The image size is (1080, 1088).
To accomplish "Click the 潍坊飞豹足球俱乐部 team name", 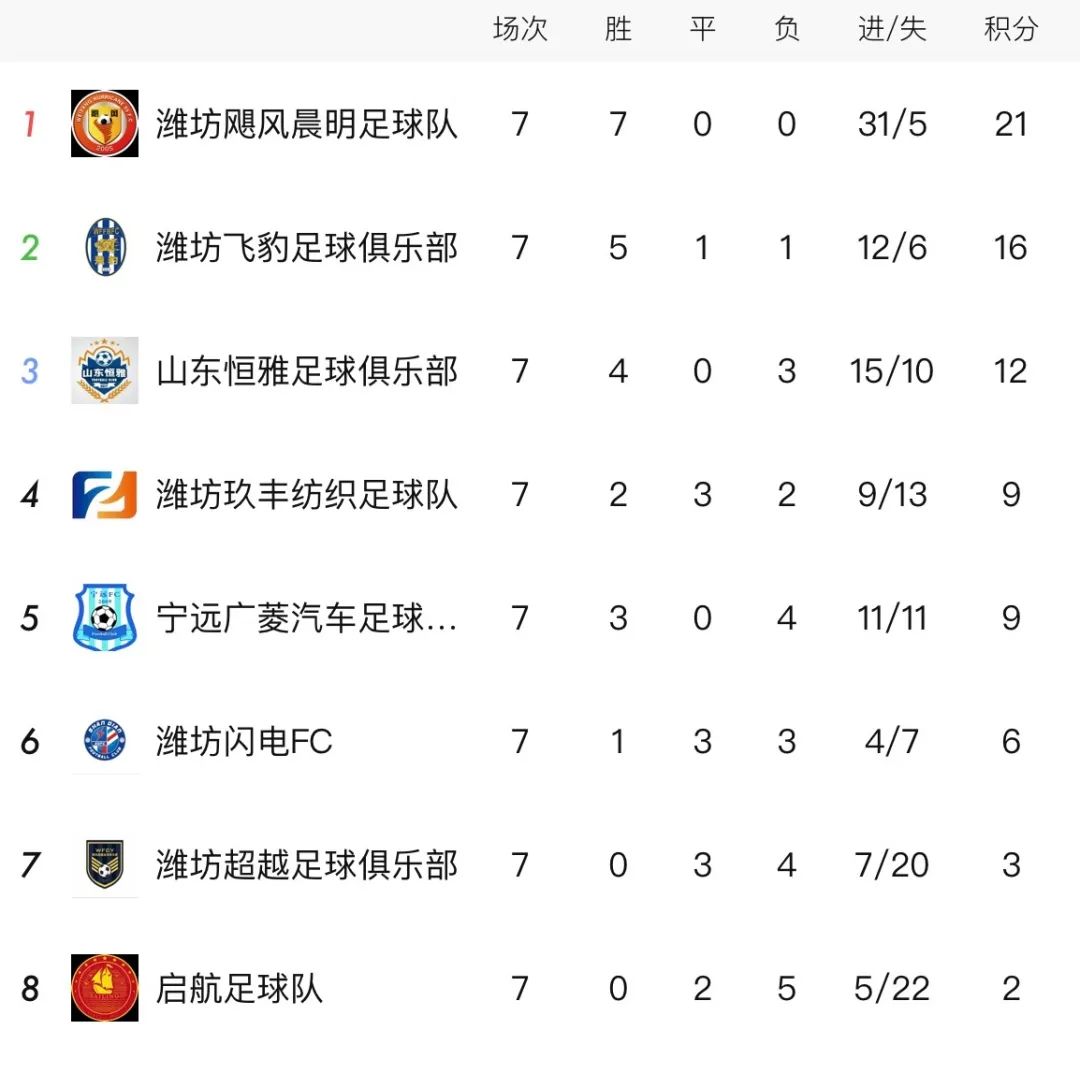I will click(x=307, y=247).
